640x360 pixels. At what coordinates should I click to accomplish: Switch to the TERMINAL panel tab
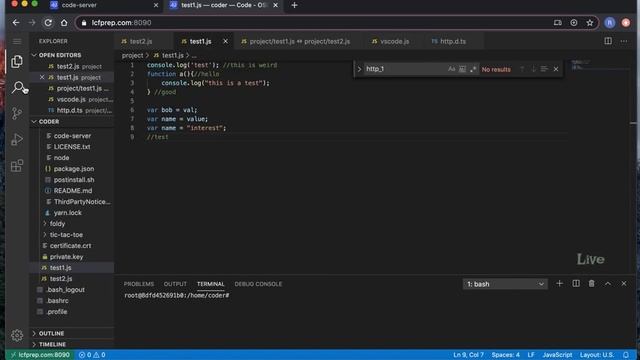pyautogui.click(x=211, y=284)
